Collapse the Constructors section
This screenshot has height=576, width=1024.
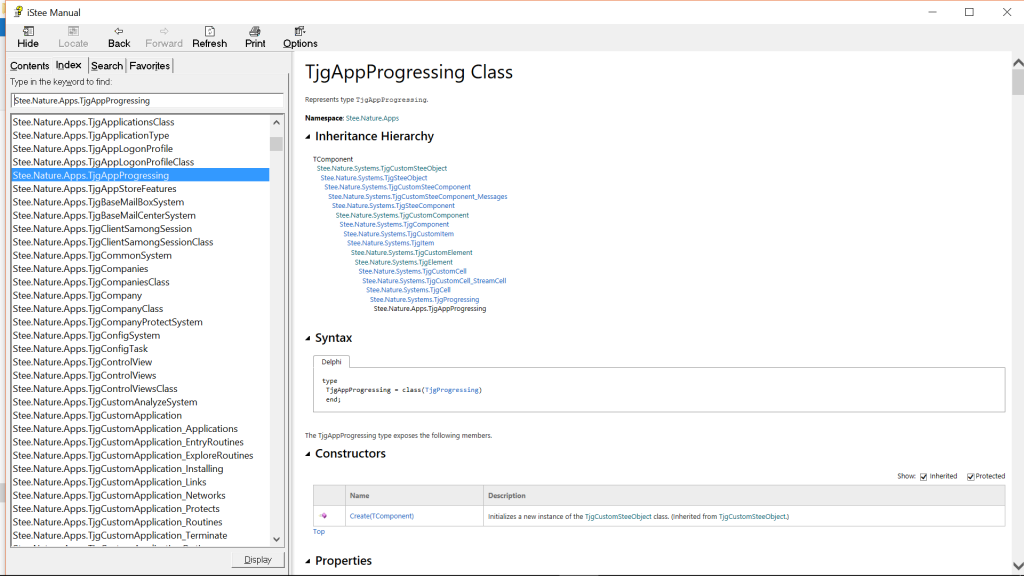pyautogui.click(x=308, y=454)
